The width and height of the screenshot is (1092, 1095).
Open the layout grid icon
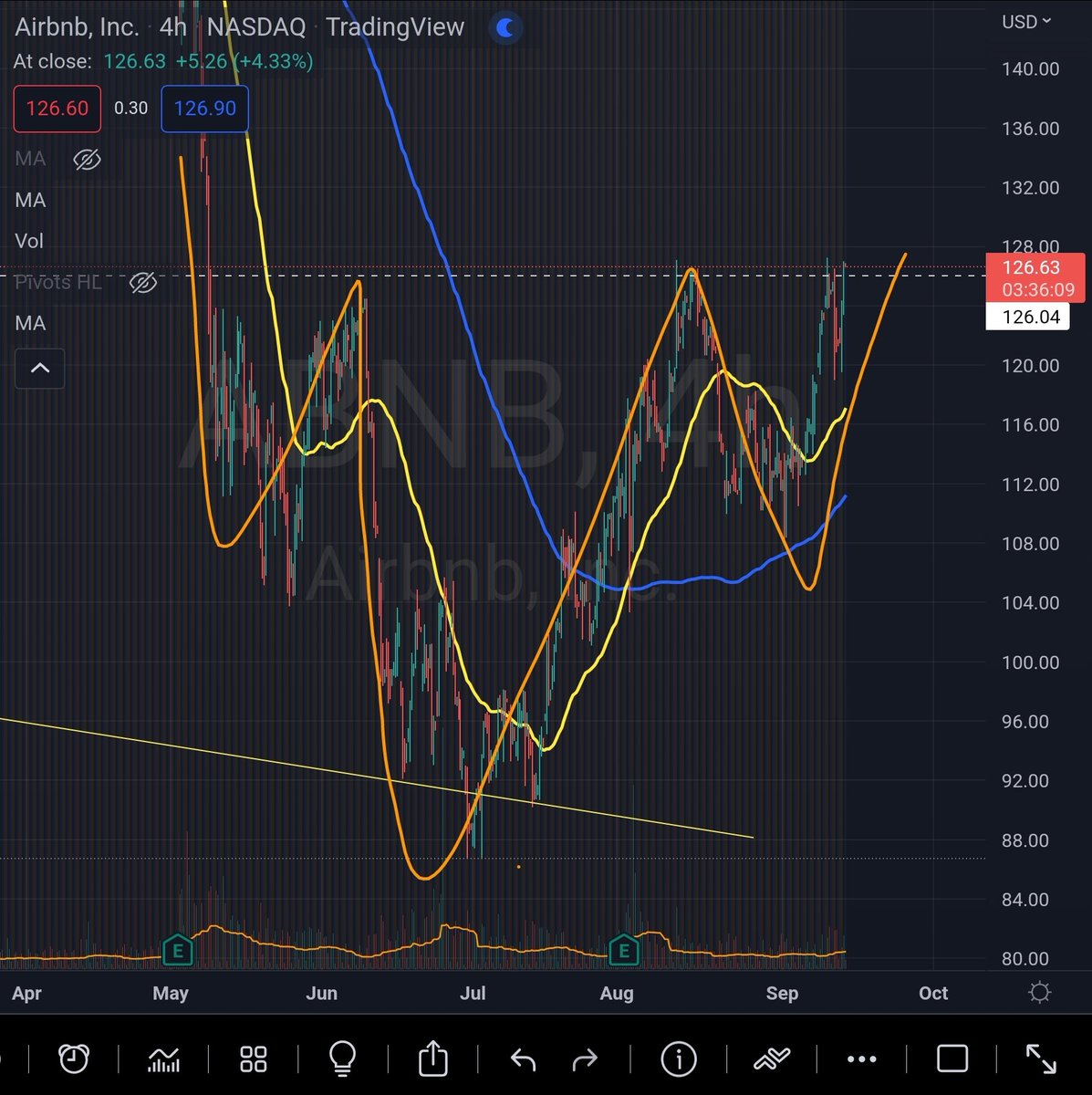pyautogui.click(x=254, y=1059)
